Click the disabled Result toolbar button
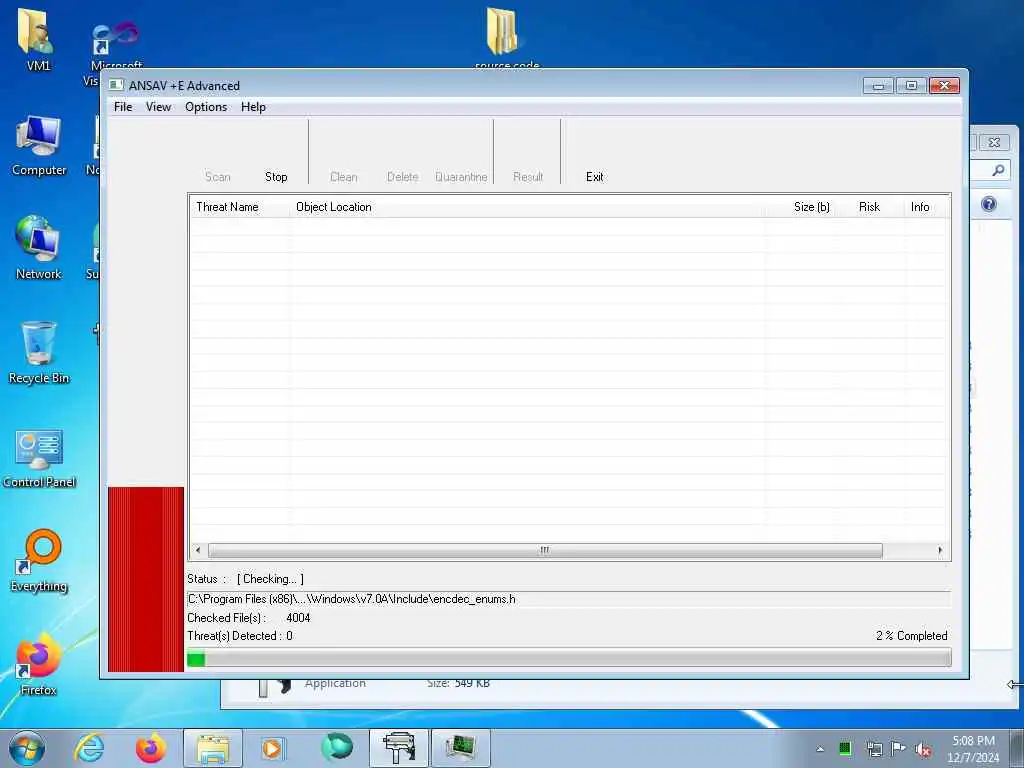The width and height of the screenshot is (1024, 768). click(x=528, y=177)
